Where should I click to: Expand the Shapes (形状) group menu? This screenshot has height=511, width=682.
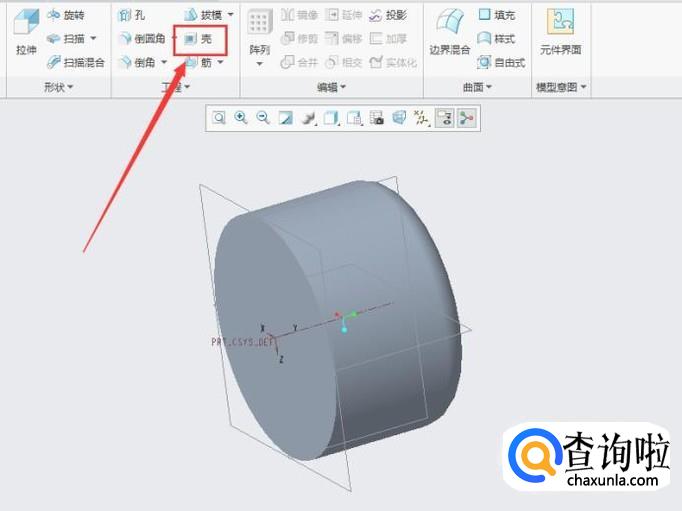tap(58, 87)
